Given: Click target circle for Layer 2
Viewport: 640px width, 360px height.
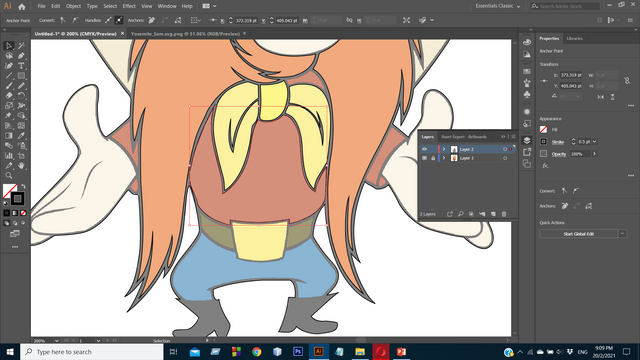Looking at the screenshot, I should click(505, 149).
